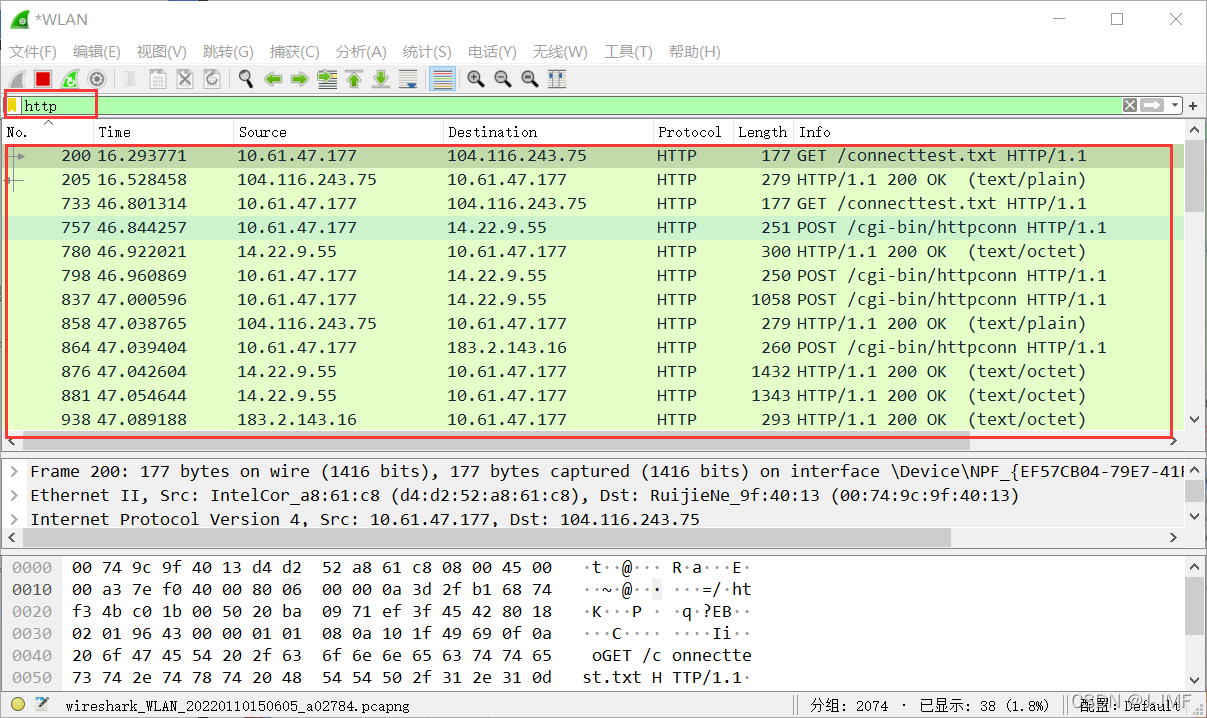Stop the running packet capture
1207x718 pixels.
[x=43, y=79]
